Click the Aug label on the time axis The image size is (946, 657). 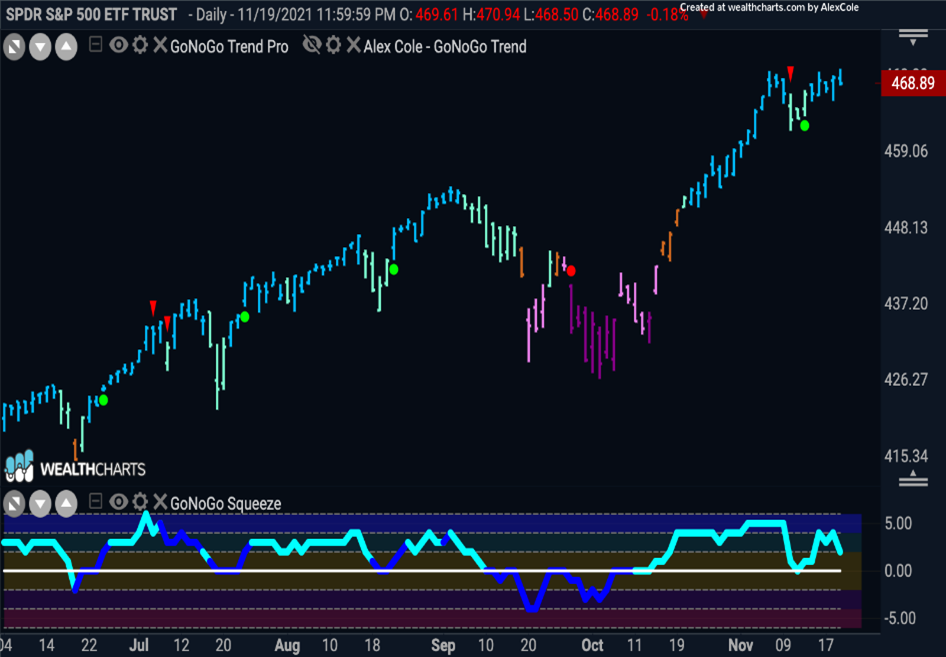287,645
